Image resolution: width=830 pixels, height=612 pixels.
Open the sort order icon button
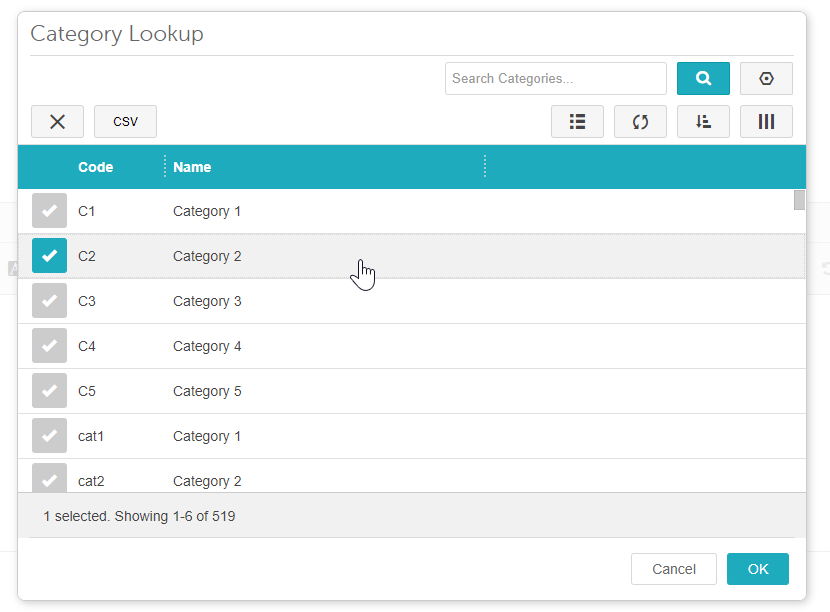click(703, 121)
